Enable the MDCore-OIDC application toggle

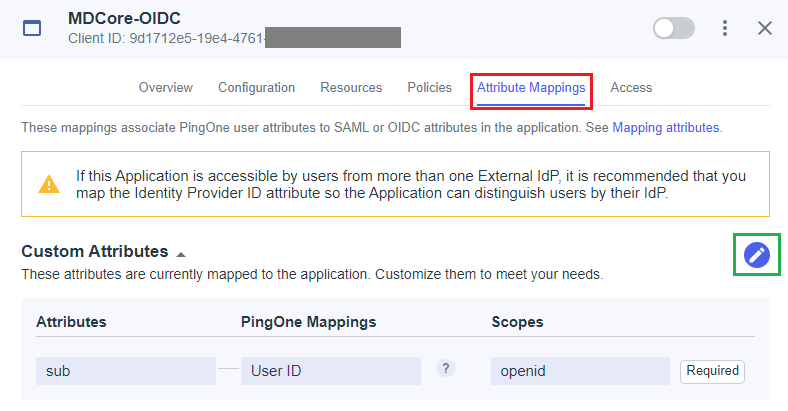coord(673,28)
